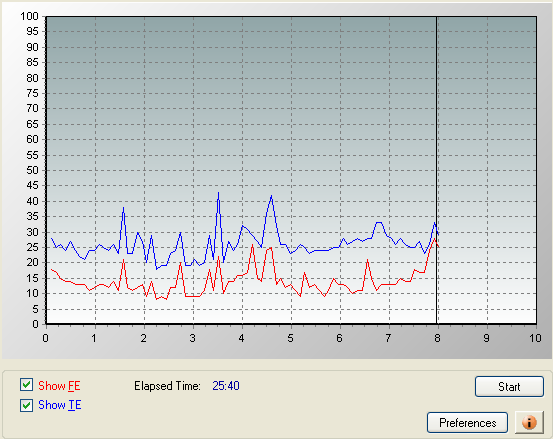Click the 50 label on the vertical axis
The image size is (553, 439).
pos(32,170)
